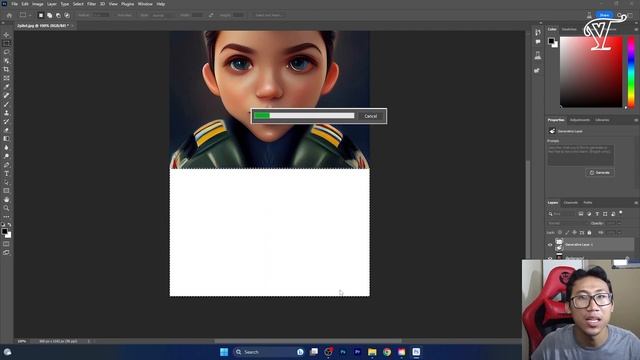This screenshot has width=640, height=360.
Task: Click the Generate button in Properties
Action: (x=600, y=173)
